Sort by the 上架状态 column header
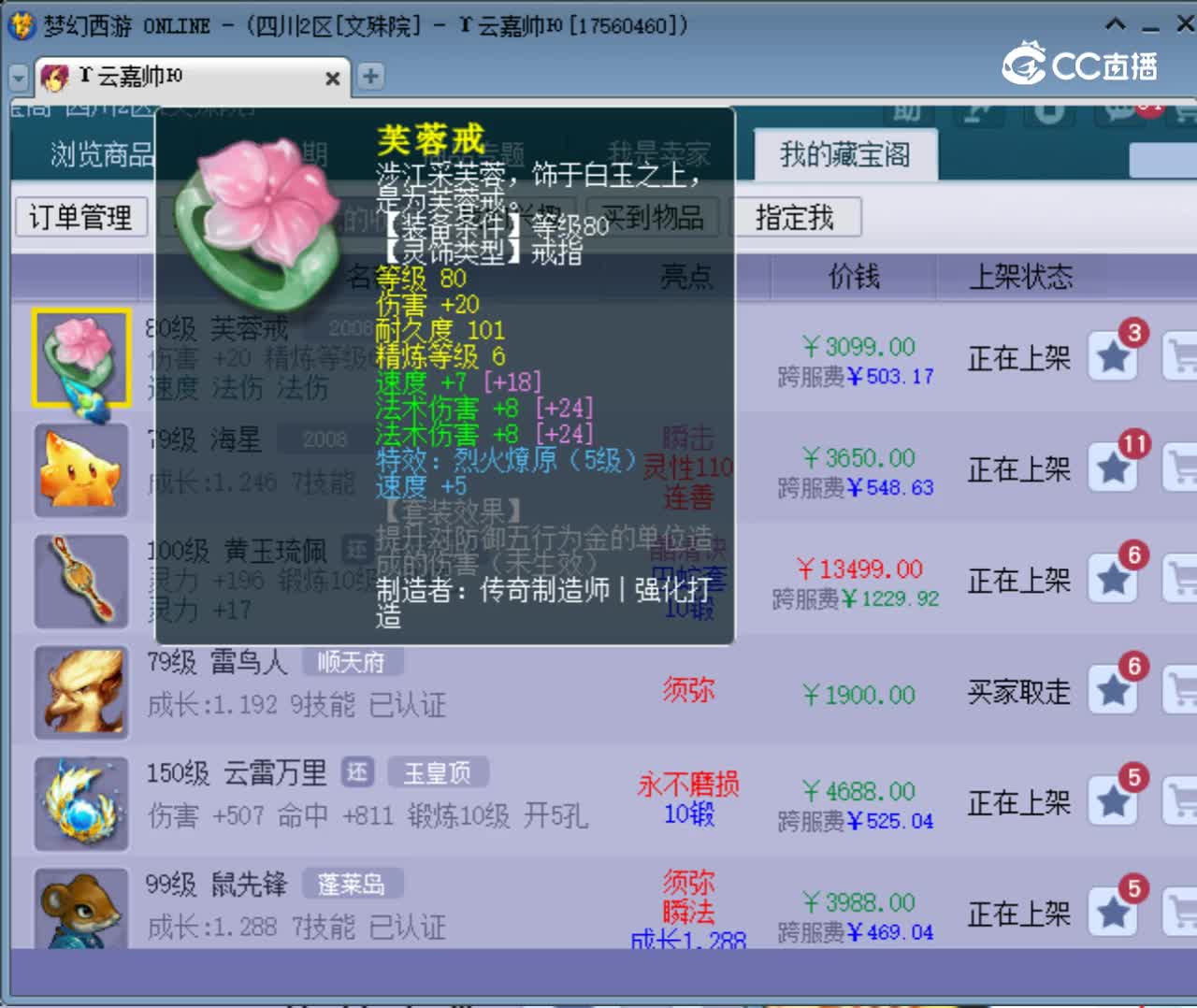The image size is (1197, 1008). [1020, 277]
